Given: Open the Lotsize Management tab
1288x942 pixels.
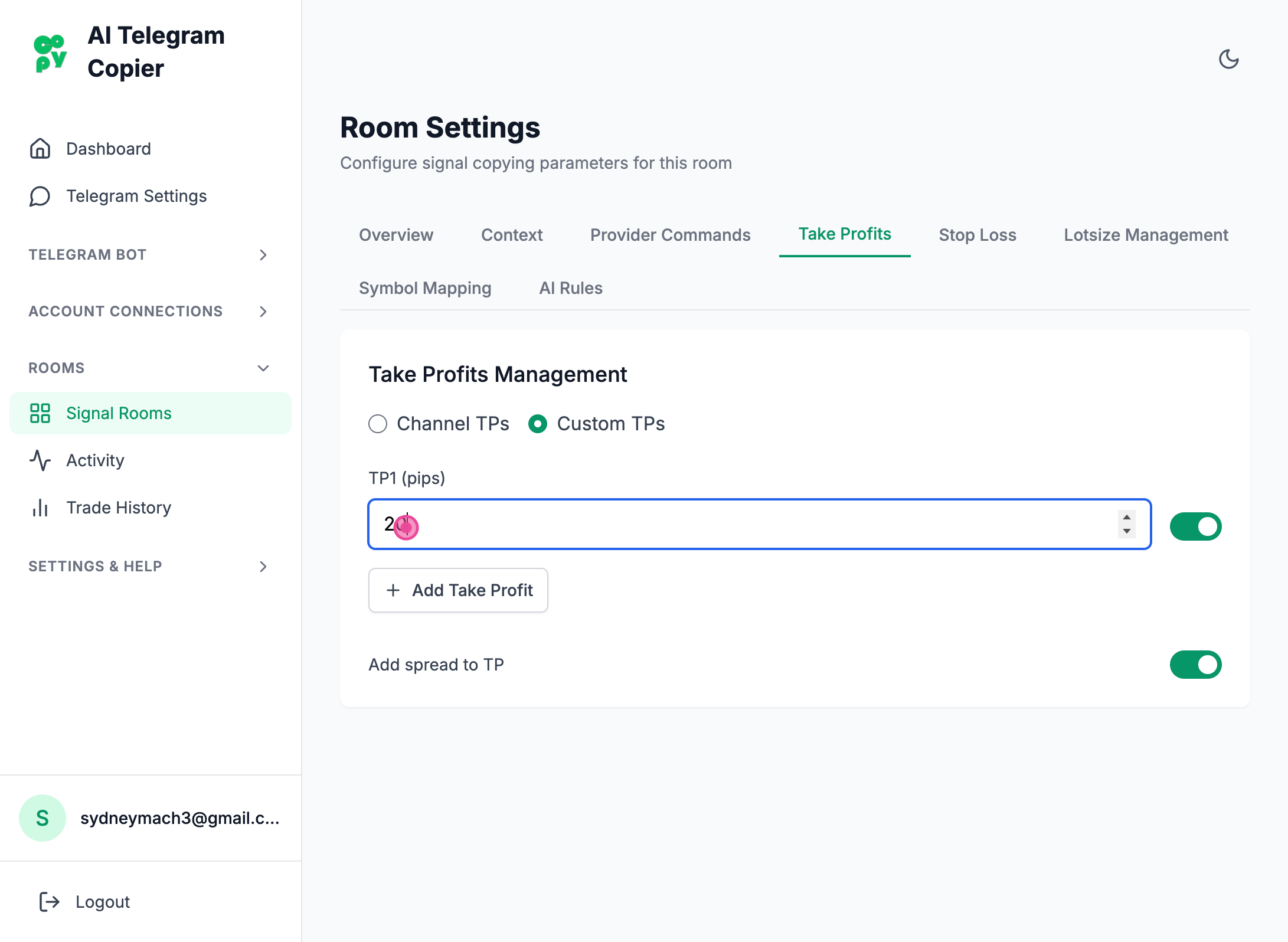Looking at the screenshot, I should click(x=1145, y=235).
